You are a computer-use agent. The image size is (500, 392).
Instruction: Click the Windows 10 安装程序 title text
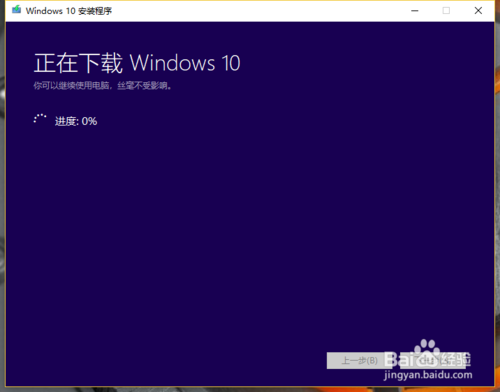pyautogui.click(x=69, y=11)
